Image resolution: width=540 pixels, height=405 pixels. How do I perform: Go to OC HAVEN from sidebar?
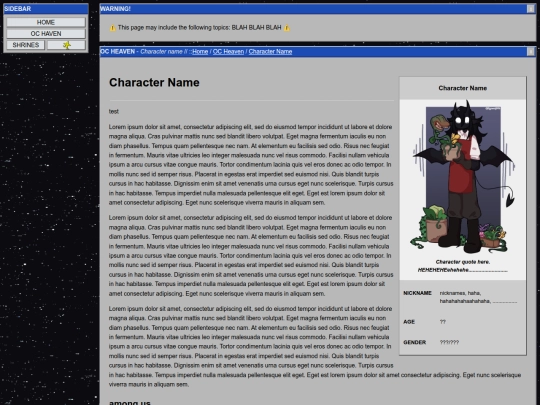46,34
